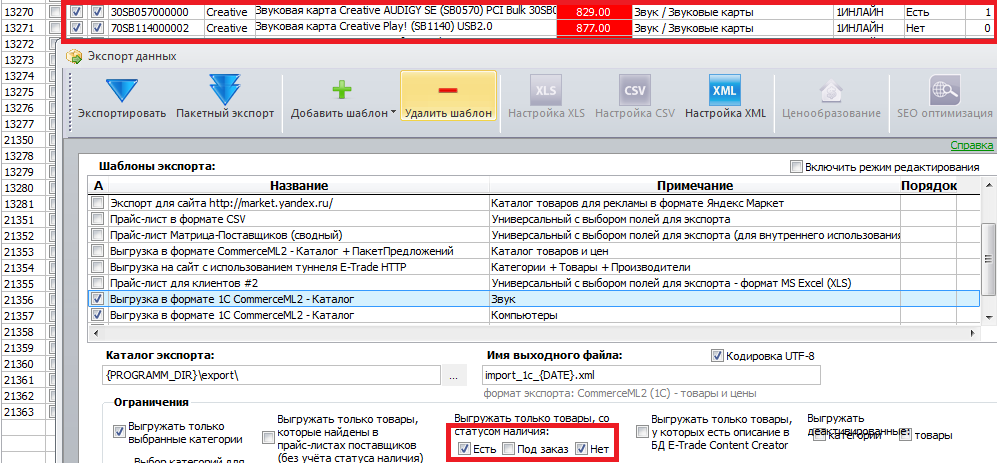Click the Экспорт данных window title icon
This screenshot has height=463, width=997.
(x=74, y=56)
